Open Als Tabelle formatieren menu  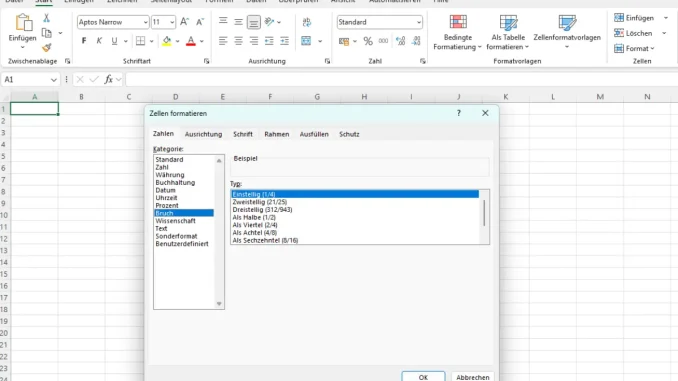click(508, 32)
